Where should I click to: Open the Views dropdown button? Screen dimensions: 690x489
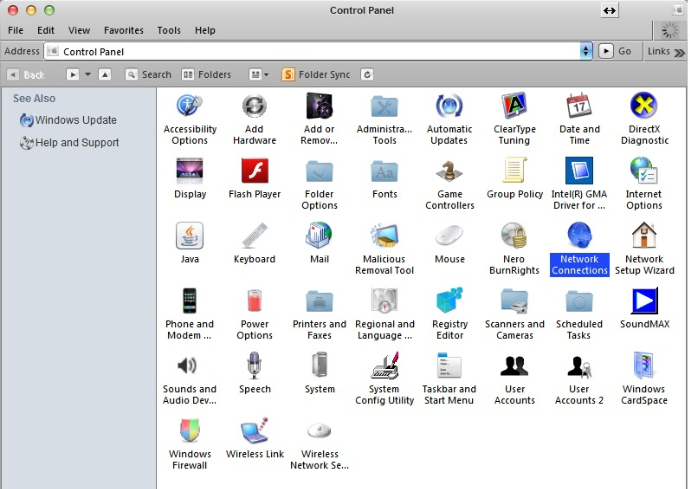coord(259,74)
